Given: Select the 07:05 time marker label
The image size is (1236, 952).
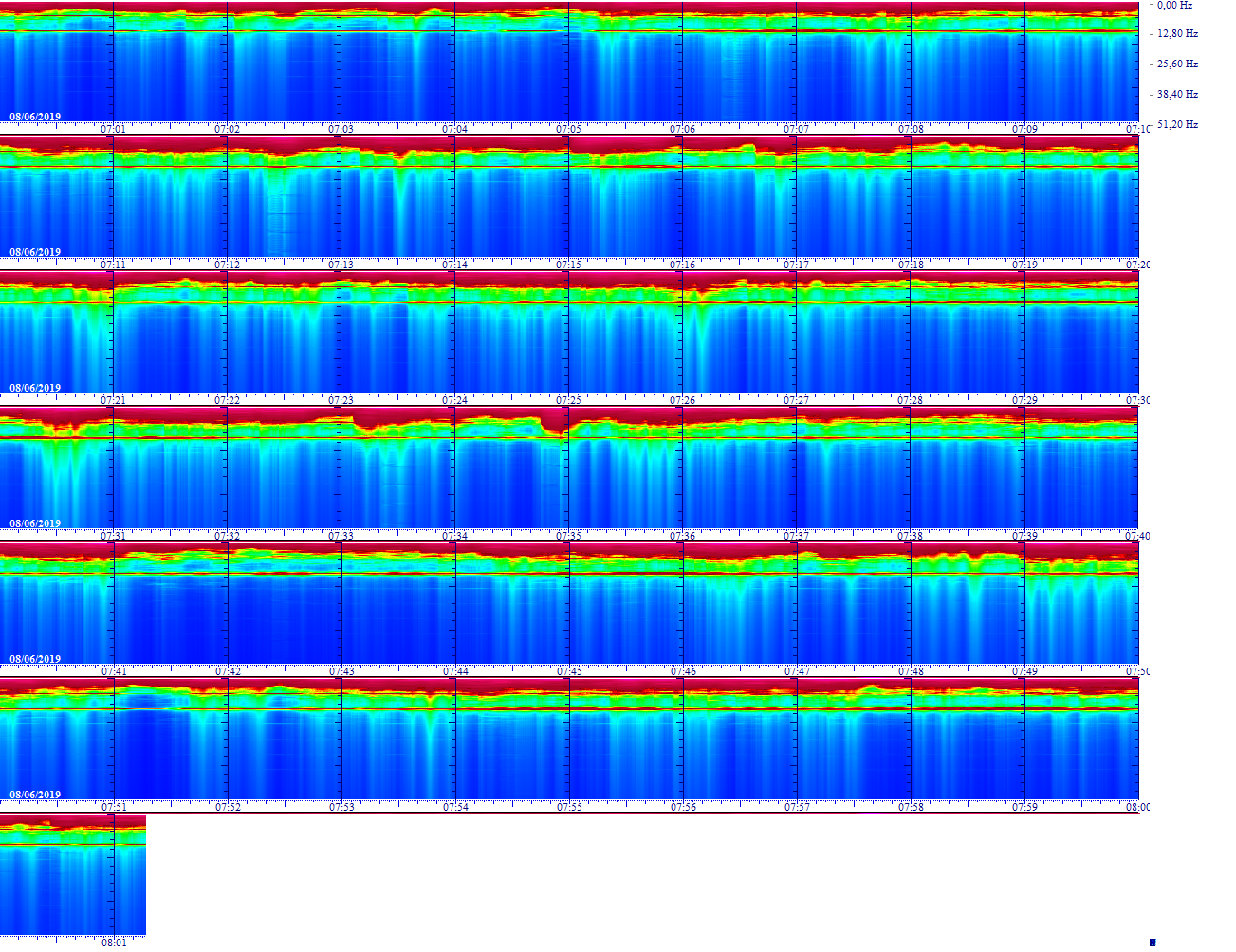Looking at the screenshot, I should coord(568,129).
